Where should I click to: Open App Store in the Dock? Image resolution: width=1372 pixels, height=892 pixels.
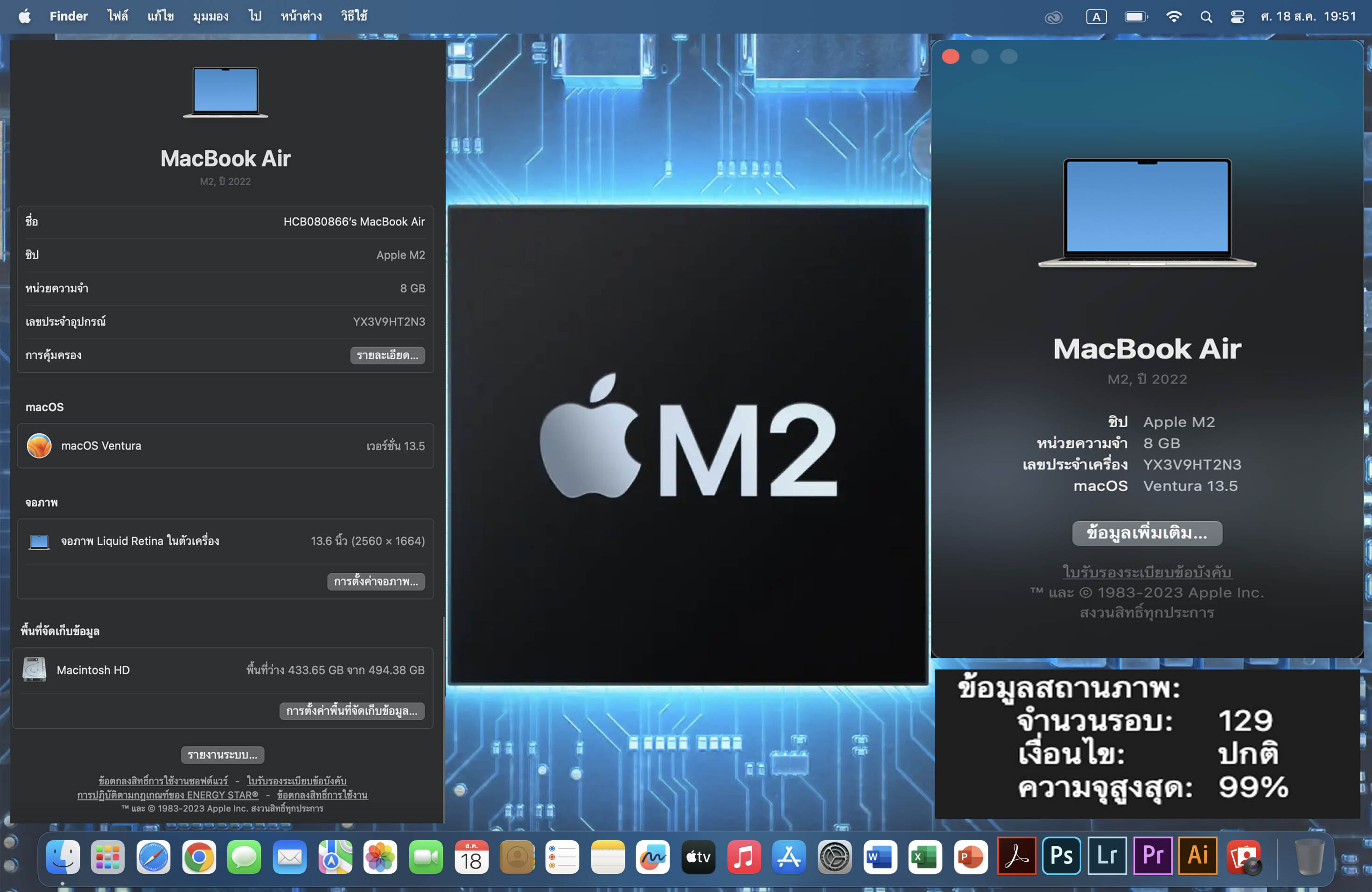[789, 857]
